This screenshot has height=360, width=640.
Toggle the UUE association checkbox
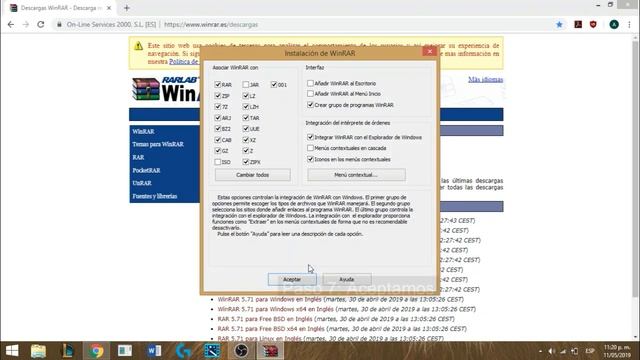pos(245,129)
